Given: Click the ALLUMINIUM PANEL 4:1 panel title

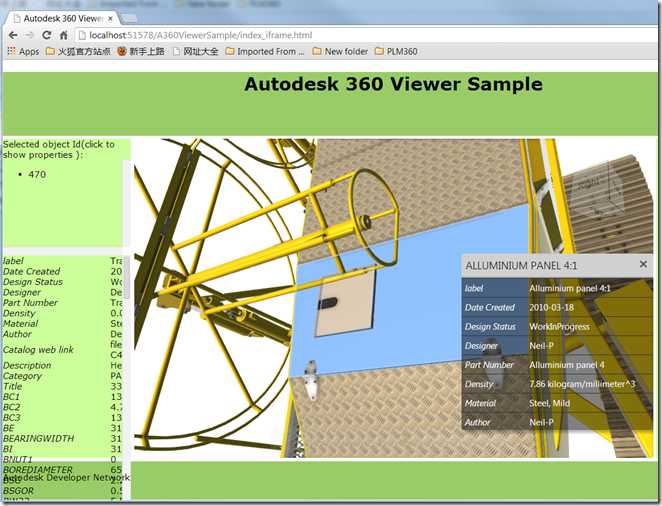Looking at the screenshot, I should pos(521,265).
